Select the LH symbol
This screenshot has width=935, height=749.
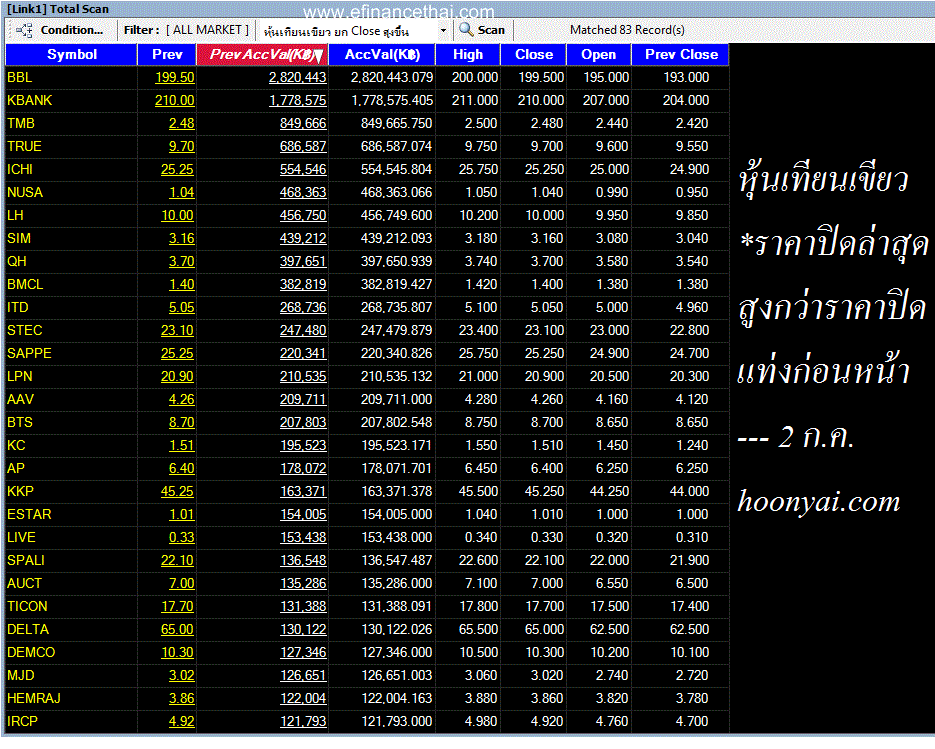tap(15, 215)
